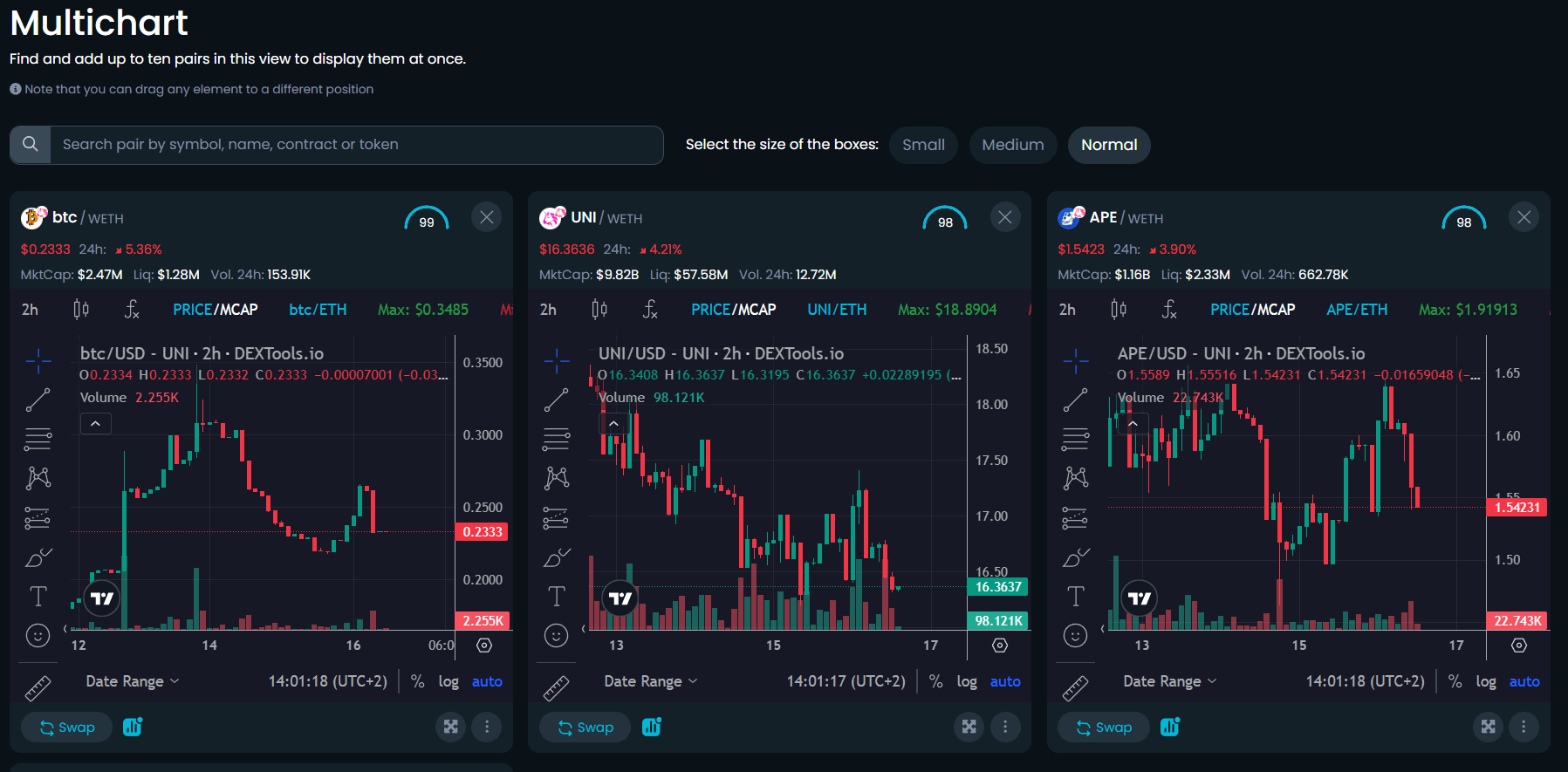This screenshot has width=1568, height=772.
Task: Open the 2h interval menu on UNI chart
Action: pos(548,310)
